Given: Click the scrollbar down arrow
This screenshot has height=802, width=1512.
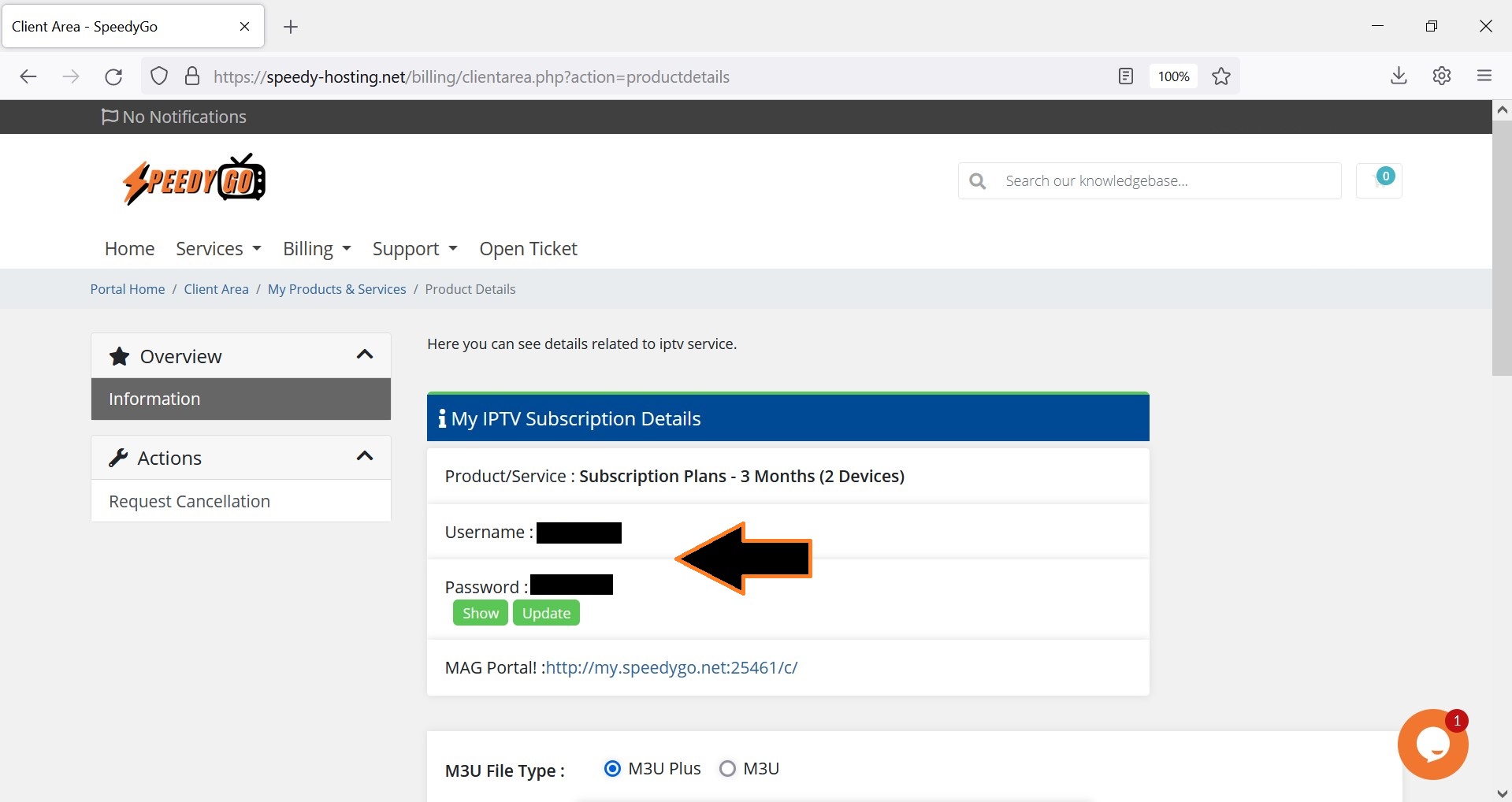Looking at the screenshot, I should pyautogui.click(x=1502, y=793).
